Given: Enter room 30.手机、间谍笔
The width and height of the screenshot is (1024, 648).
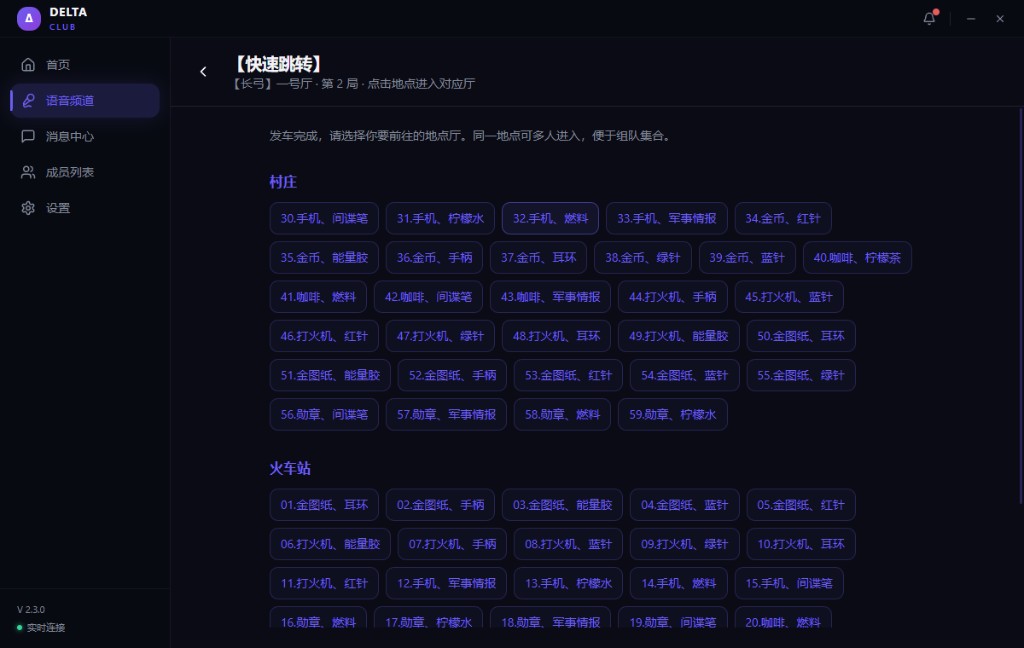Looking at the screenshot, I should coord(324,218).
